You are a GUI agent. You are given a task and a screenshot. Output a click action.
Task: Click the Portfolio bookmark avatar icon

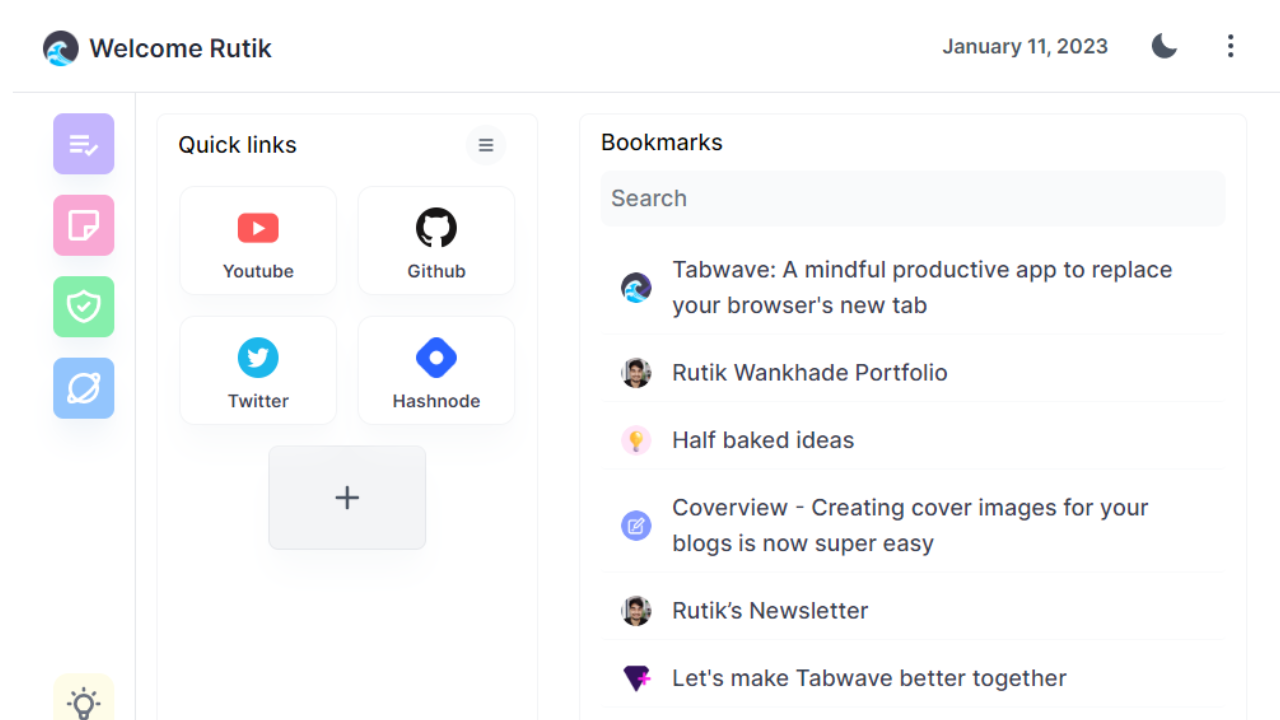[636, 373]
